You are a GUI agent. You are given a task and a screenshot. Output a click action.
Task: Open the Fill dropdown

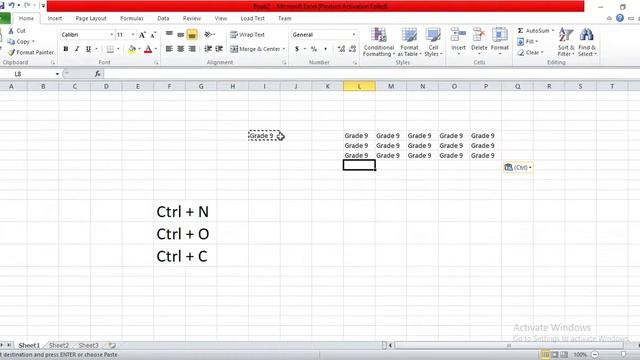click(x=528, y=42)
